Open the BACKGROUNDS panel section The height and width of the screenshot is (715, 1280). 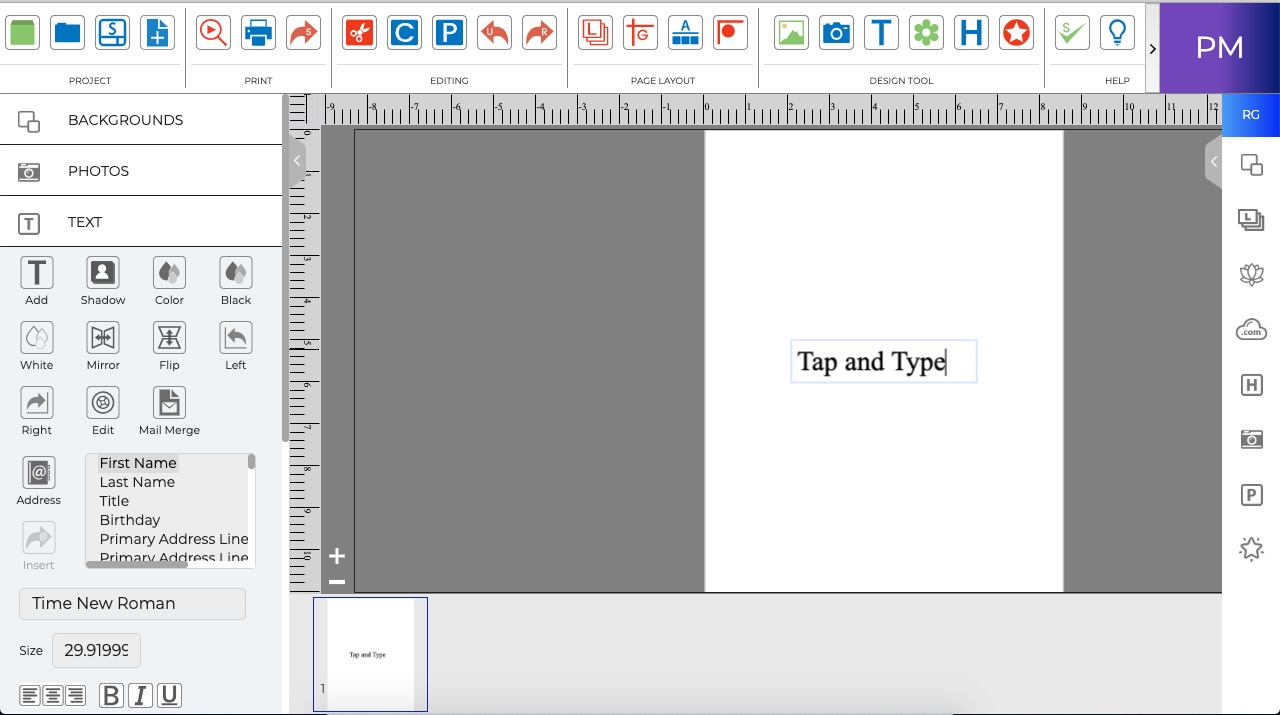tap(141, 120)
